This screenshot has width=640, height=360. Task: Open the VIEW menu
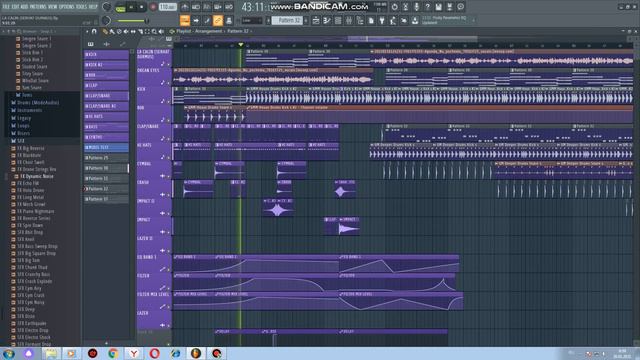[x=53, y=7]
